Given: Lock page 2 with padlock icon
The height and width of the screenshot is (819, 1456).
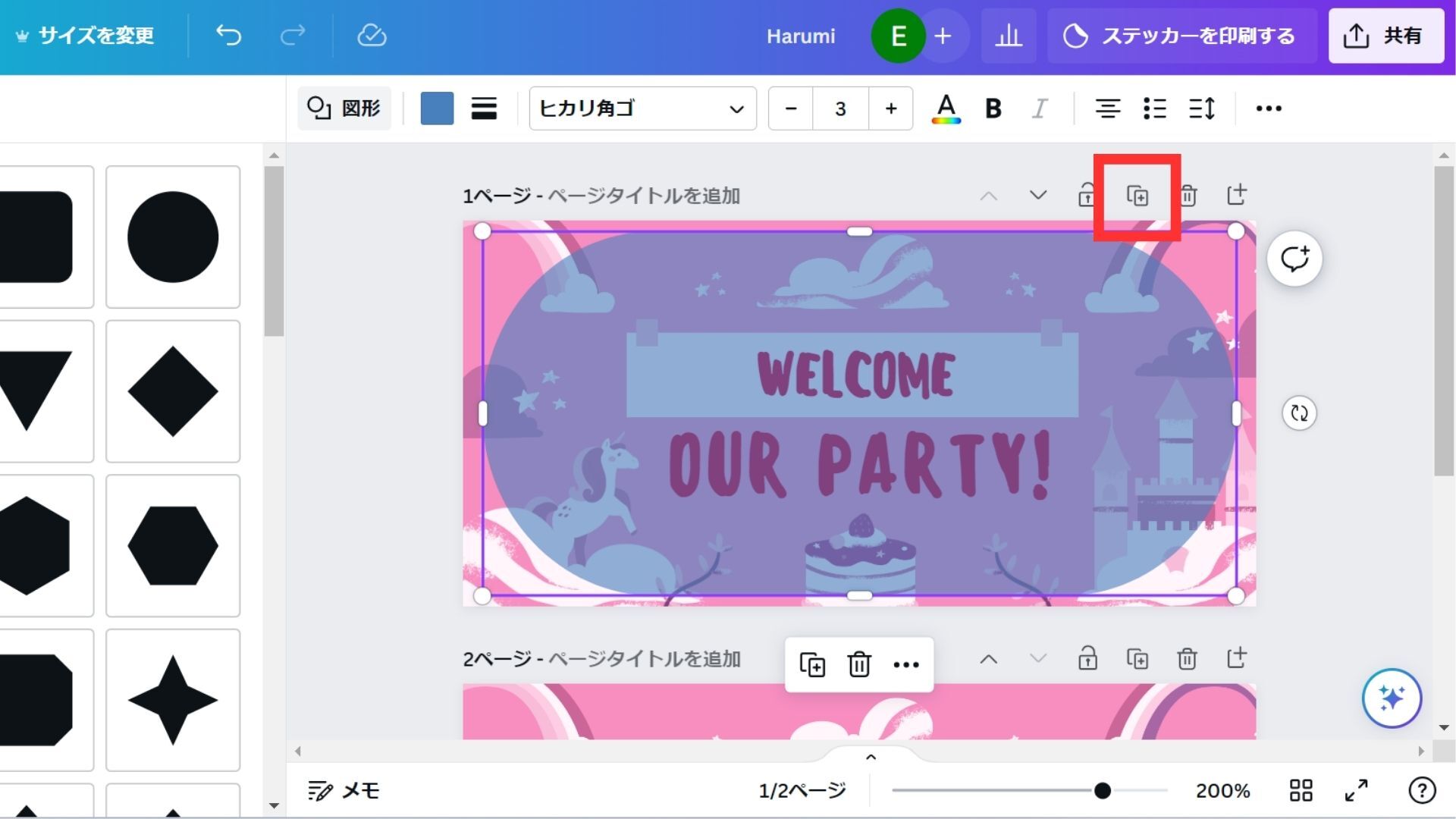Looking at the screenshot, I should [1087, 658].
